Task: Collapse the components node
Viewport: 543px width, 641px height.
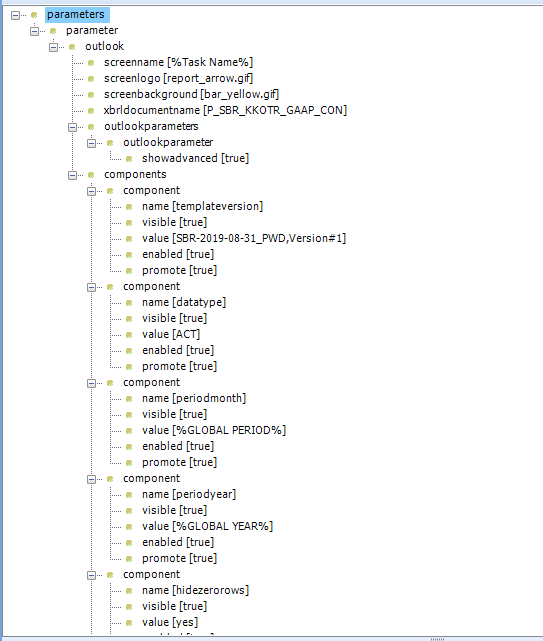Action: tap(72, 175)
